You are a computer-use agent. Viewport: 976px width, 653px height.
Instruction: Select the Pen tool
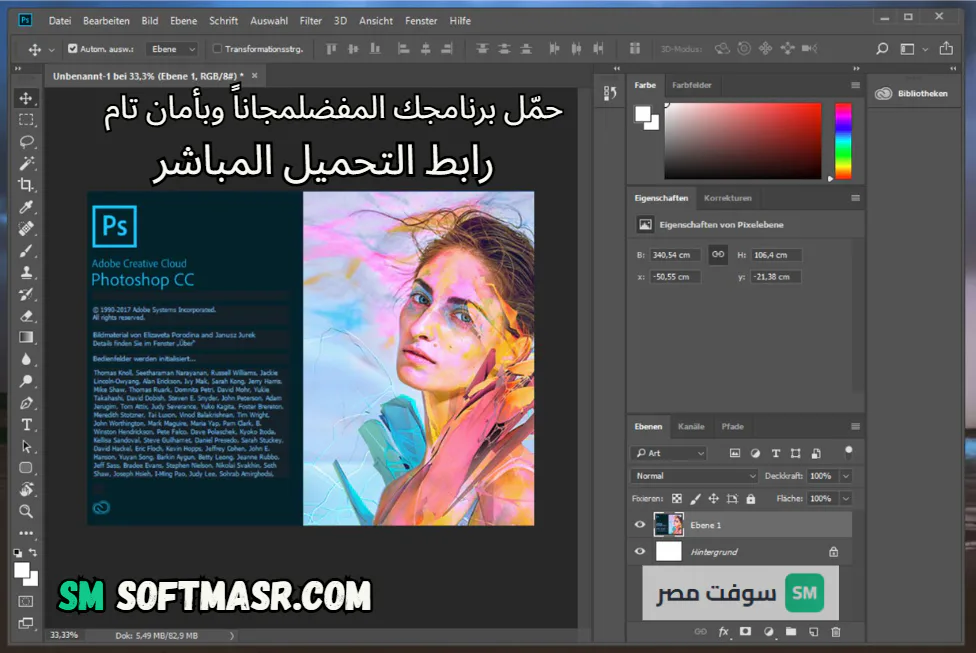click(x=26, y=403)
